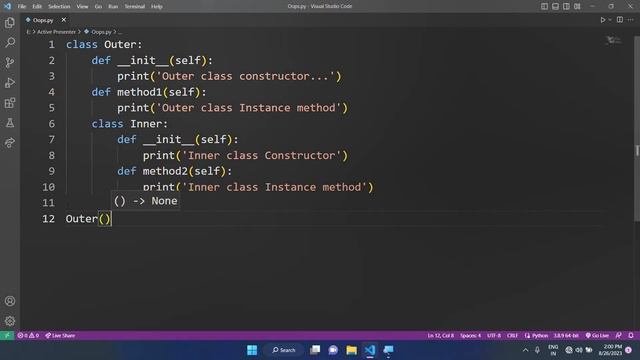This screenshot has height=360, width=640.
Task: Open the Run and Debug view
Action: (10, 82)
